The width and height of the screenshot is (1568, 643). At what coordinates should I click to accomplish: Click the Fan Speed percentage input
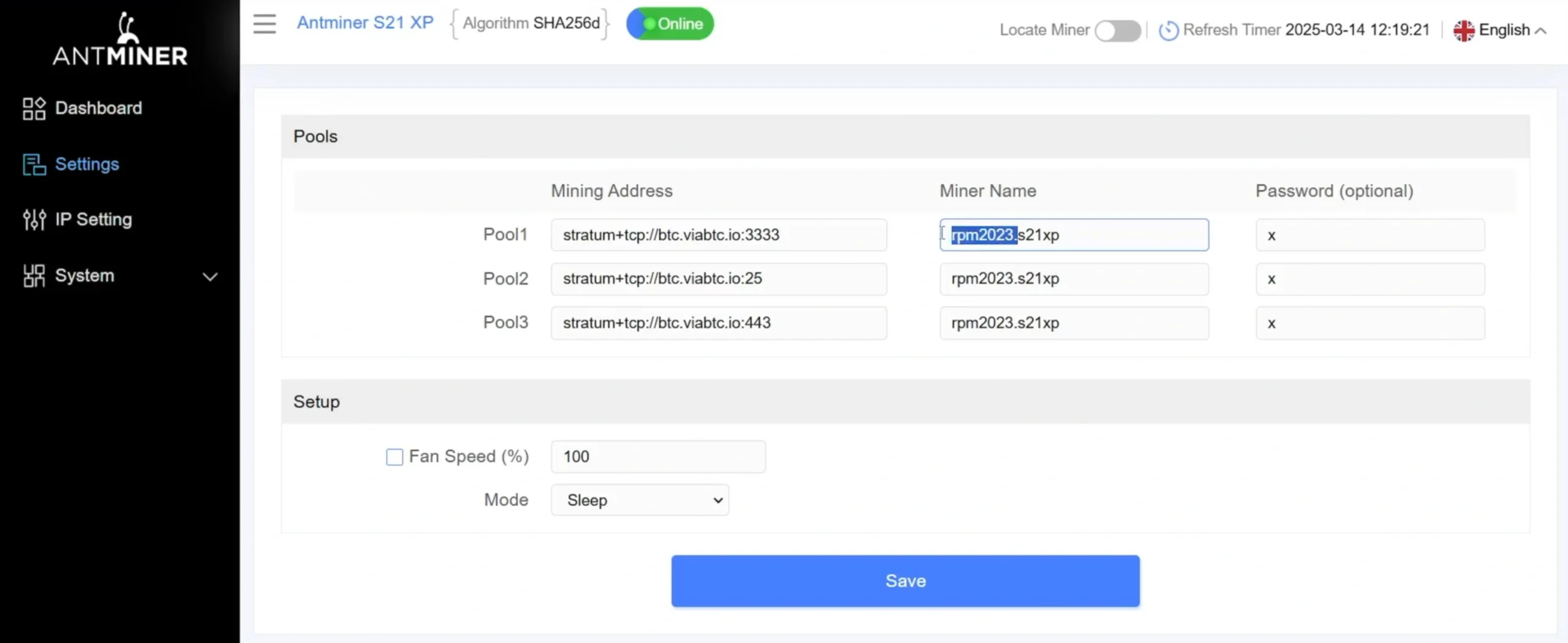tap(658, 457)
